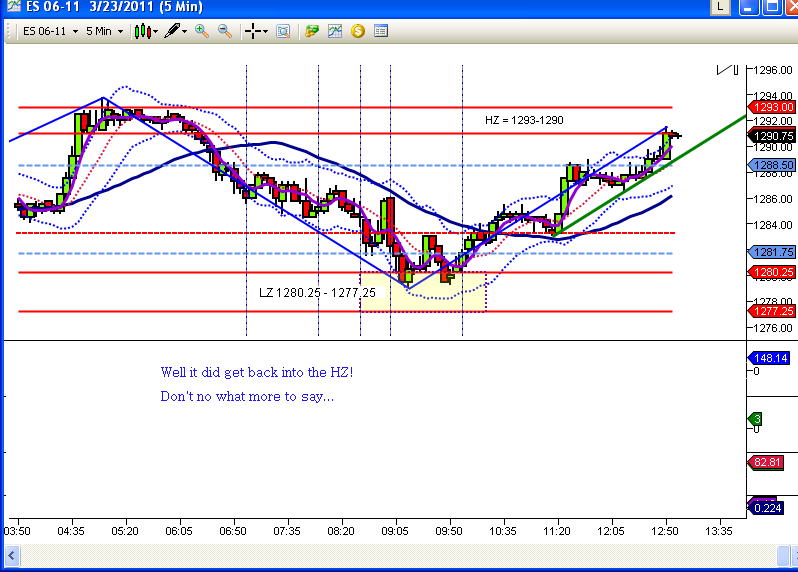Select the red 1293.00 price marker
This screenshot has width=798, height=572.
coord(773,107)
